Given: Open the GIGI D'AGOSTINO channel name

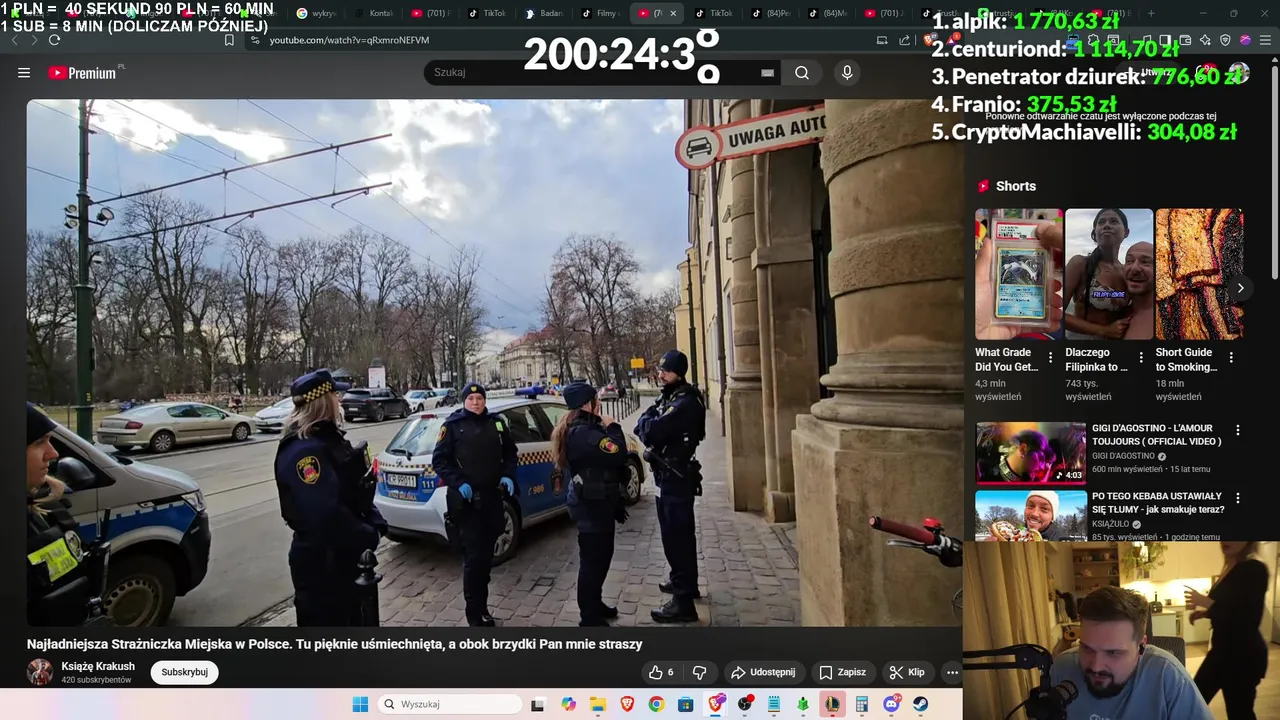Looking at the screenshot, I should 1123,456.
